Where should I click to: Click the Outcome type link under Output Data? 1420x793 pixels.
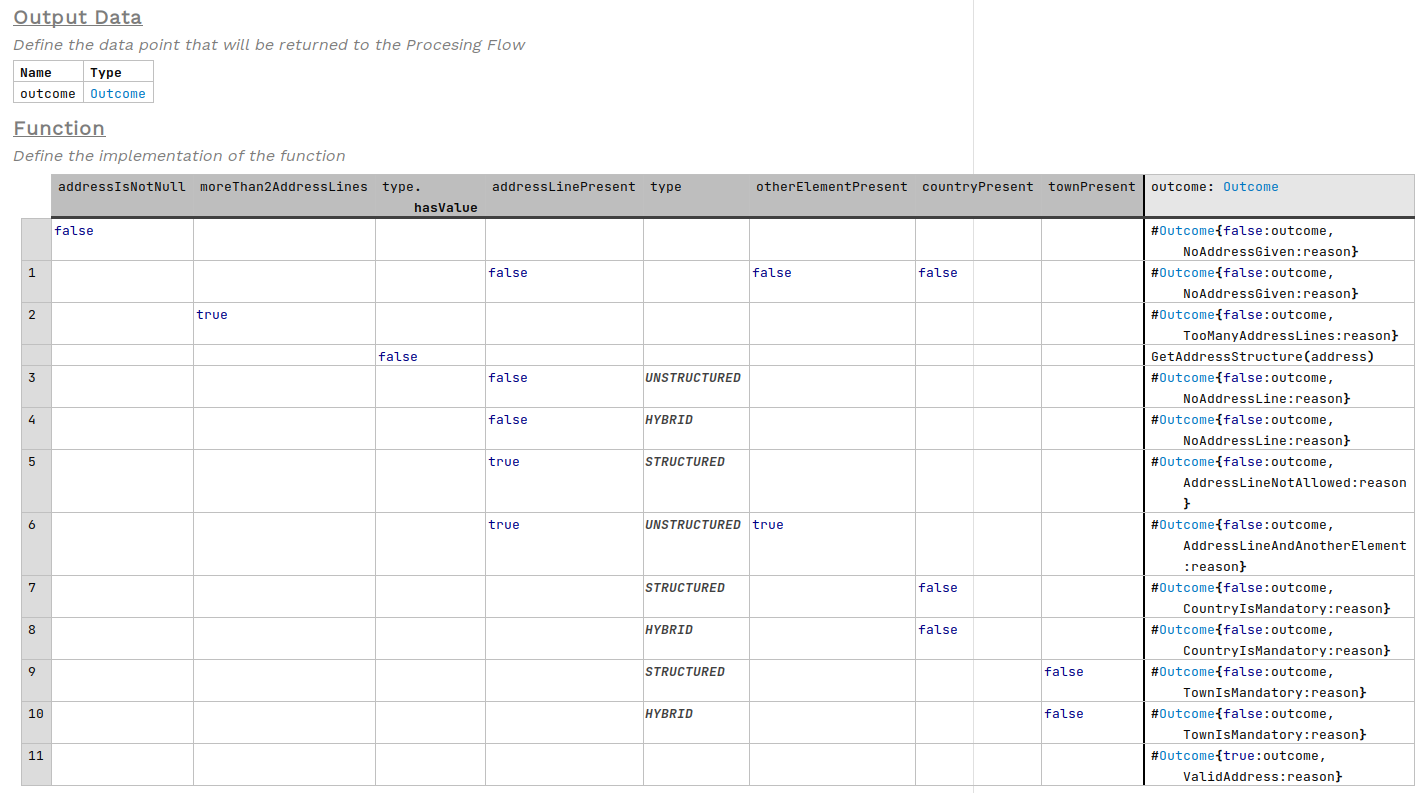click(117, 93)
